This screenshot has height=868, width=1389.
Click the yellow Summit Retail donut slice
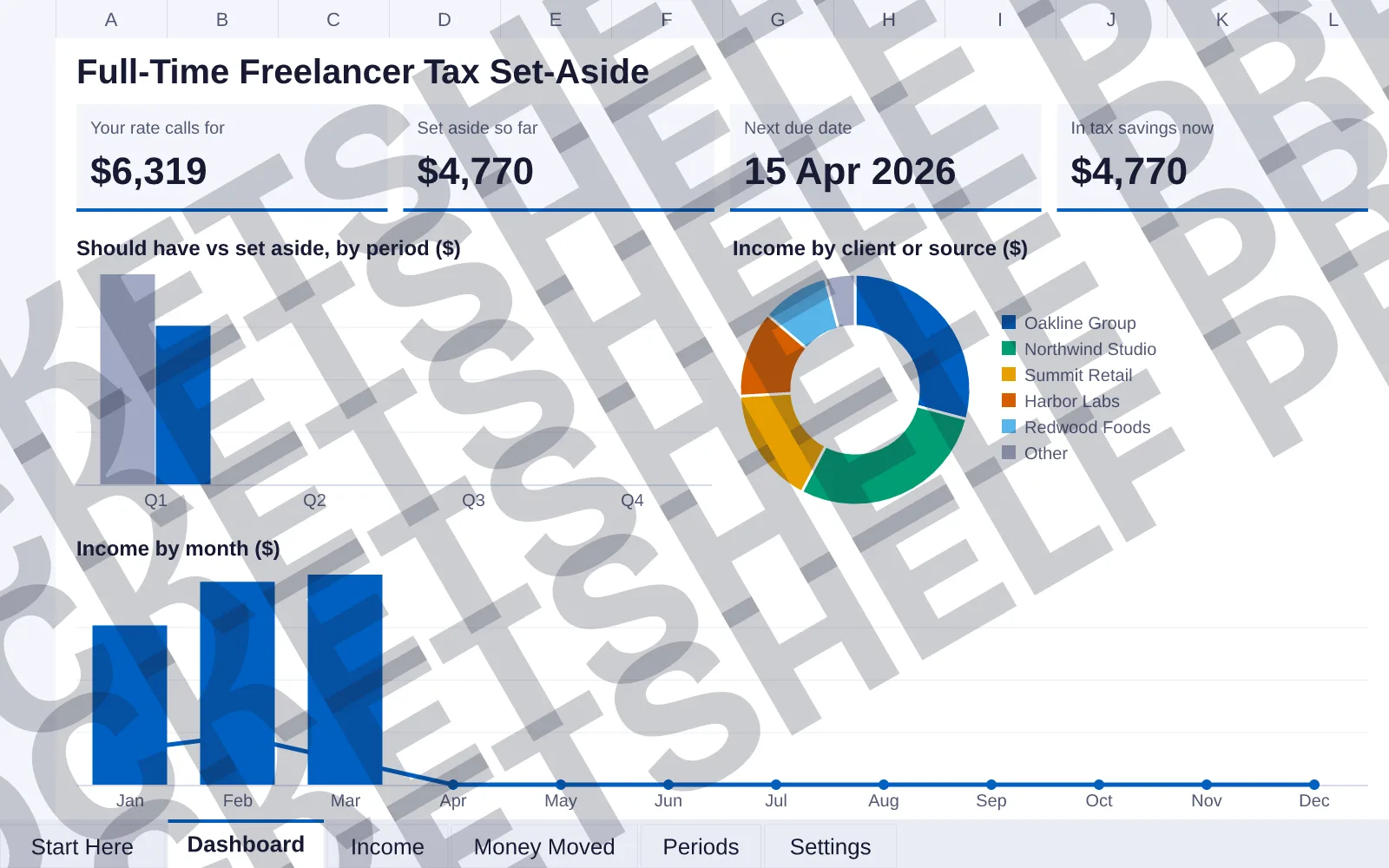tap(775, 439)
